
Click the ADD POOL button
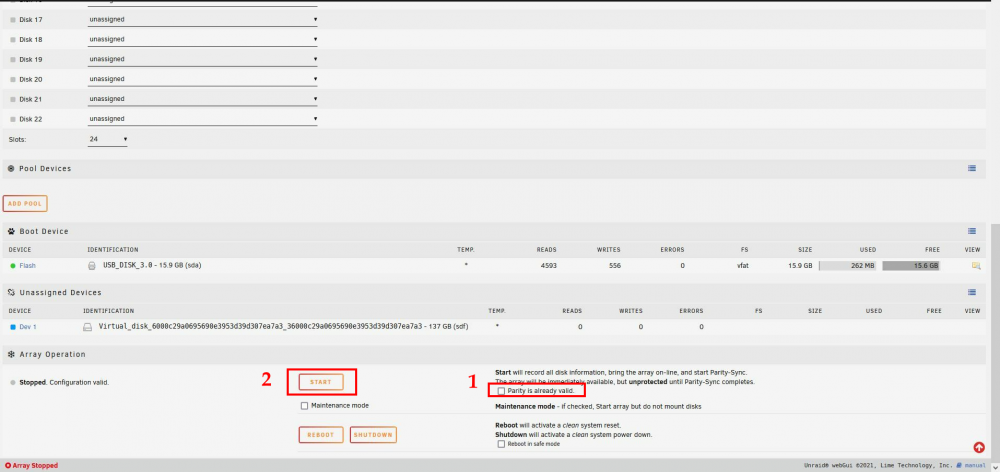25,204
